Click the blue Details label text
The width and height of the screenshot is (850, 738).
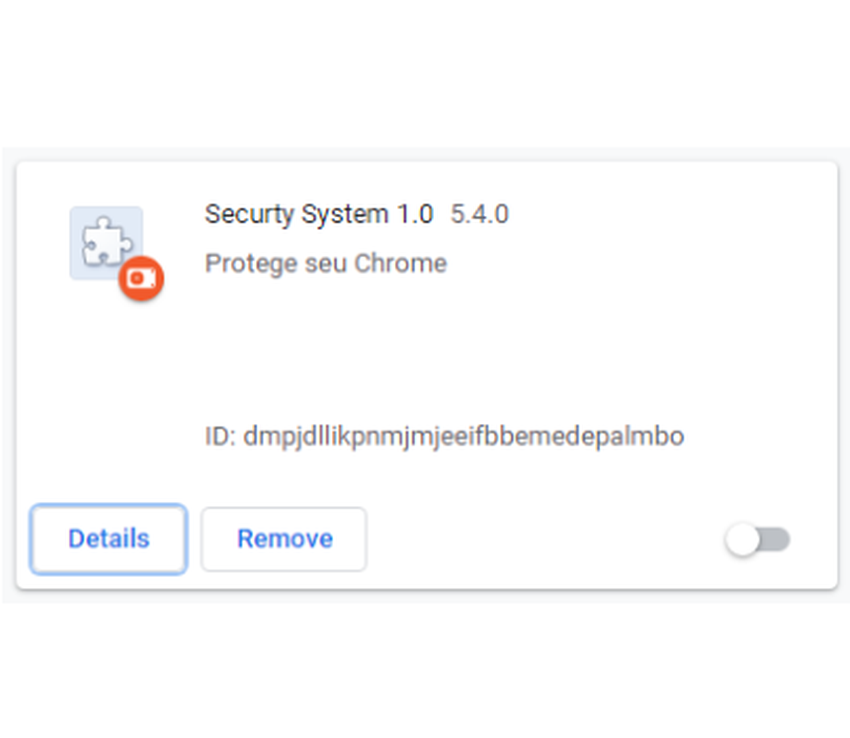(108, 539)
